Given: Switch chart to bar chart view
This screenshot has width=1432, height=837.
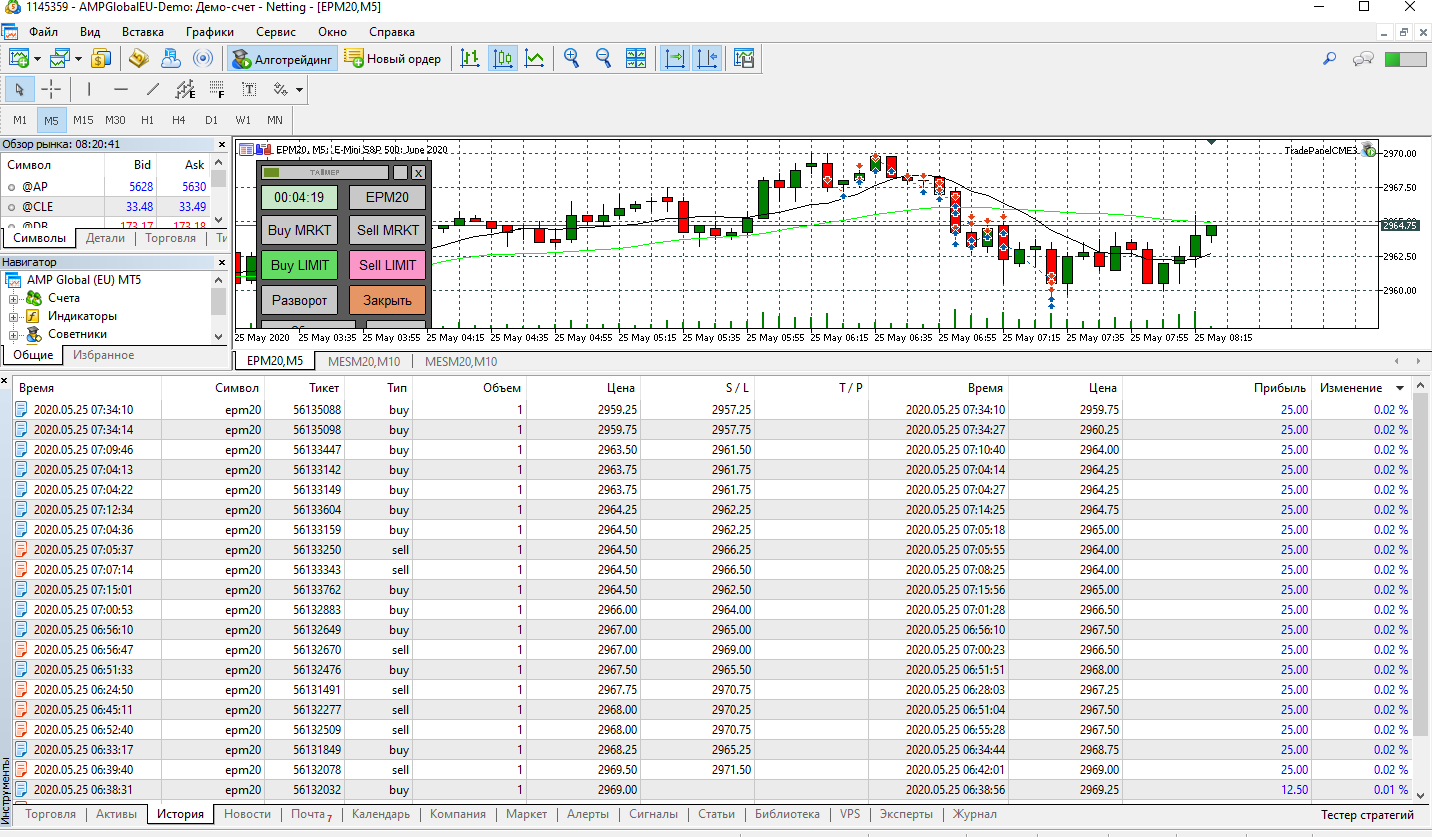Looking at the screenshot, I should (x=470, y=59).
